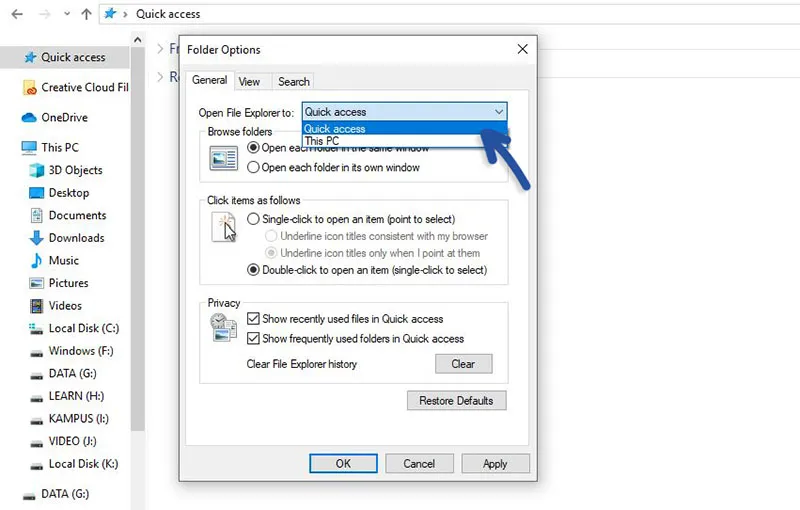Screen dimensions: 800x510
Task: Click the navigation pane vertical scrollbar
Action: click(139, 250)
